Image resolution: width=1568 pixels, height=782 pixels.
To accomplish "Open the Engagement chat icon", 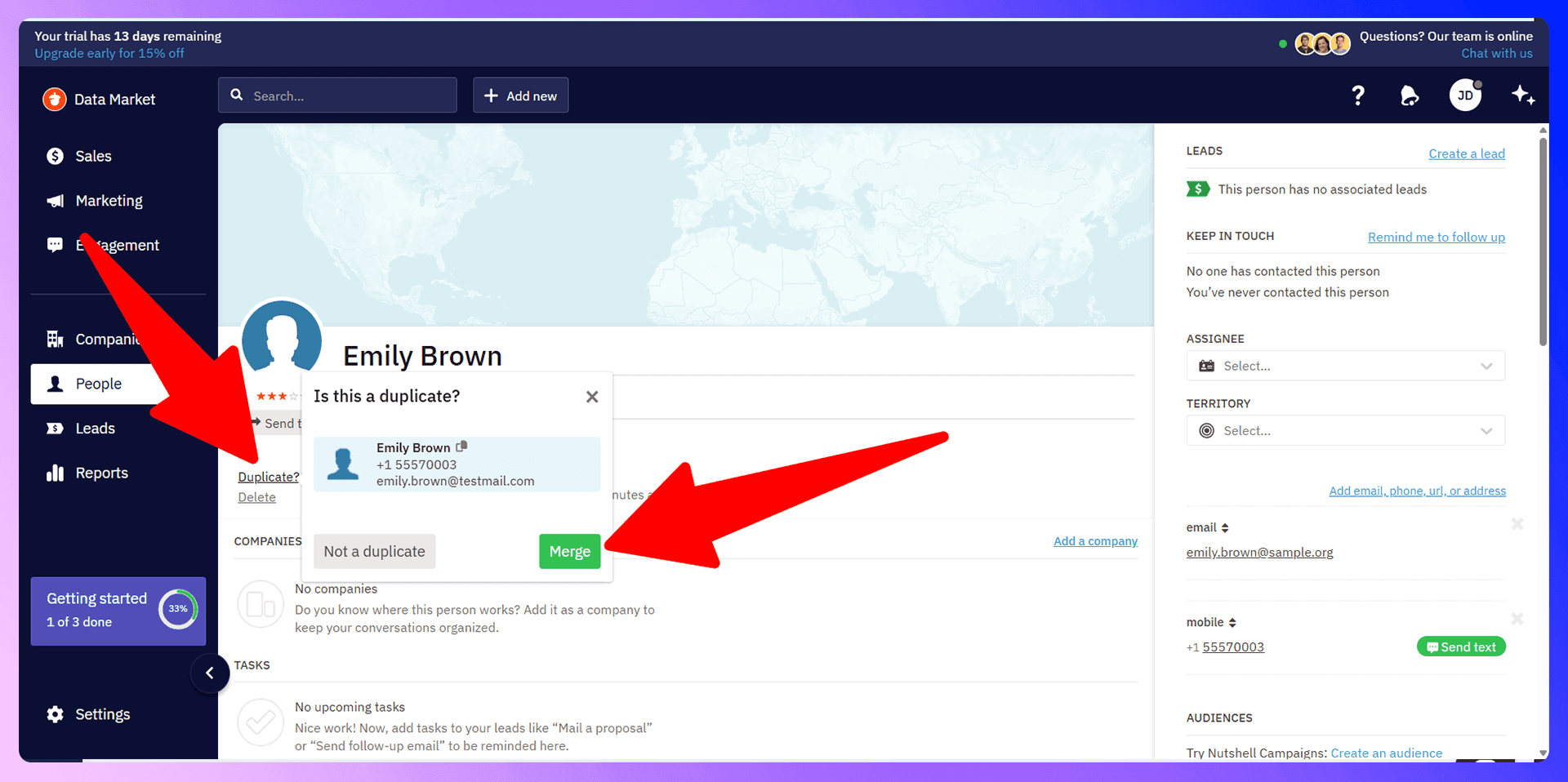I will 55,245.
